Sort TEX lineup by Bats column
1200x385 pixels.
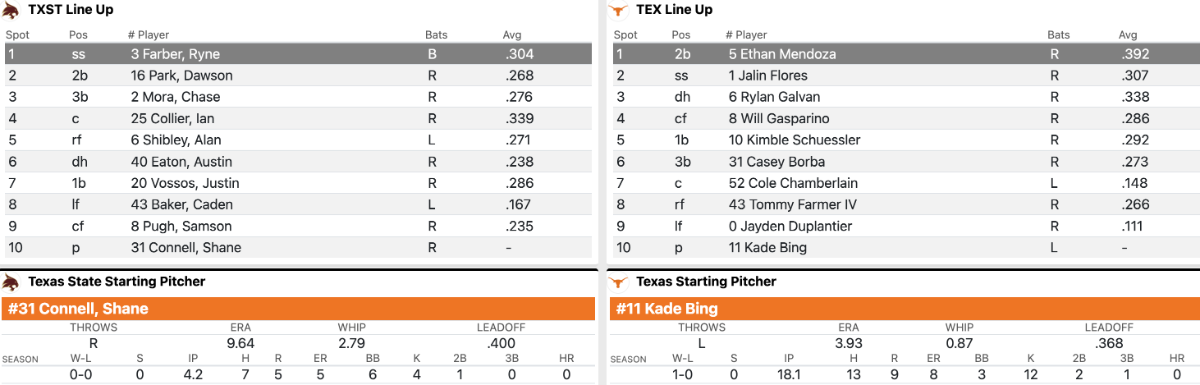click(x=1059, y=35)
